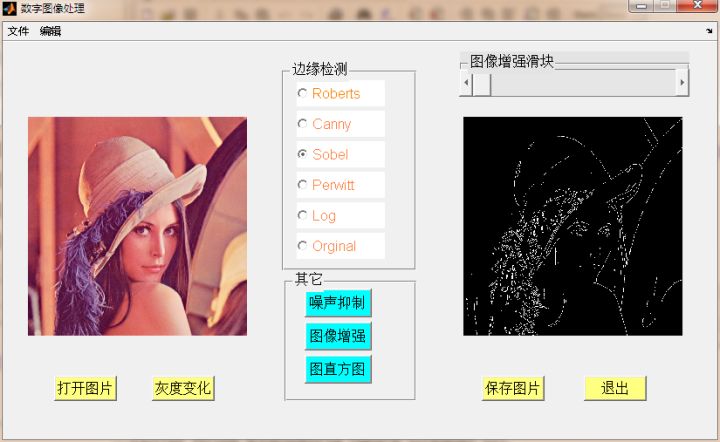Open the 编辑 menu
Screen dimensions: 720x442
pyautogui.click(x=51, y=31)
